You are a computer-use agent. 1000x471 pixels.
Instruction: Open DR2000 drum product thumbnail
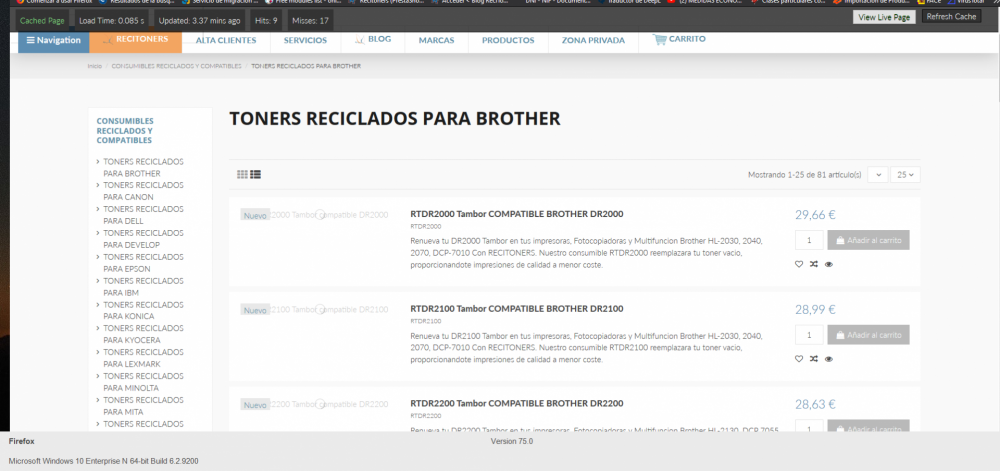click(x=314, y=215)
